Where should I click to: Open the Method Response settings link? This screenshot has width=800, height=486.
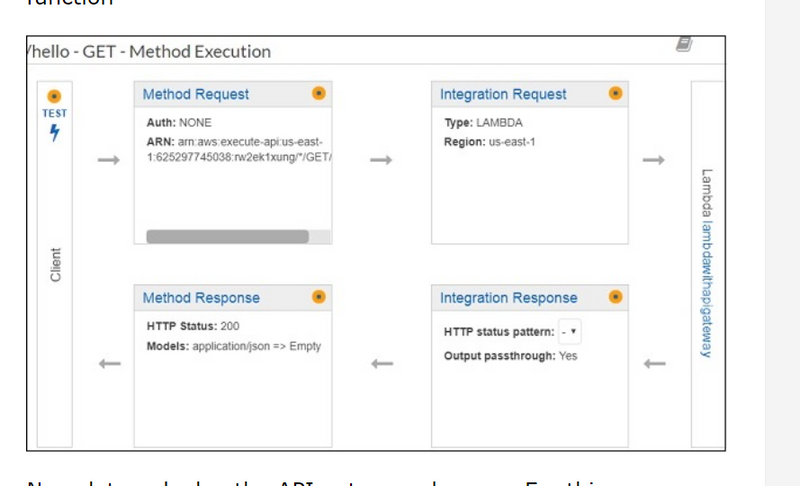pos(201,298)
